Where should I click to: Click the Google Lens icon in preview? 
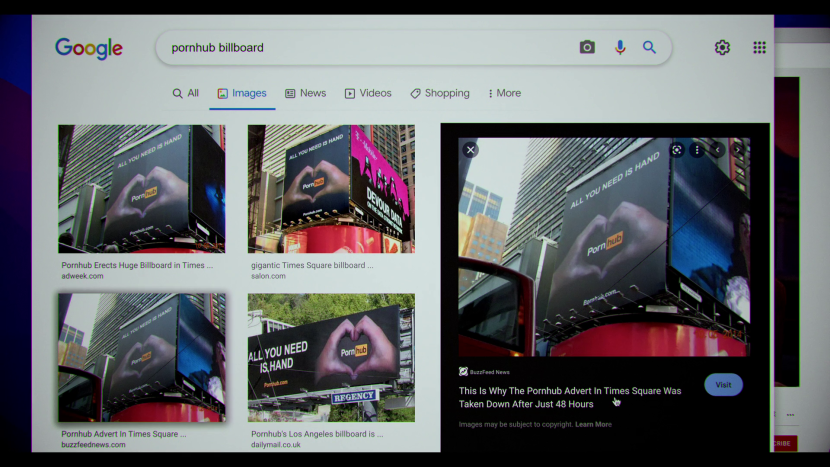tap(677, 150)
